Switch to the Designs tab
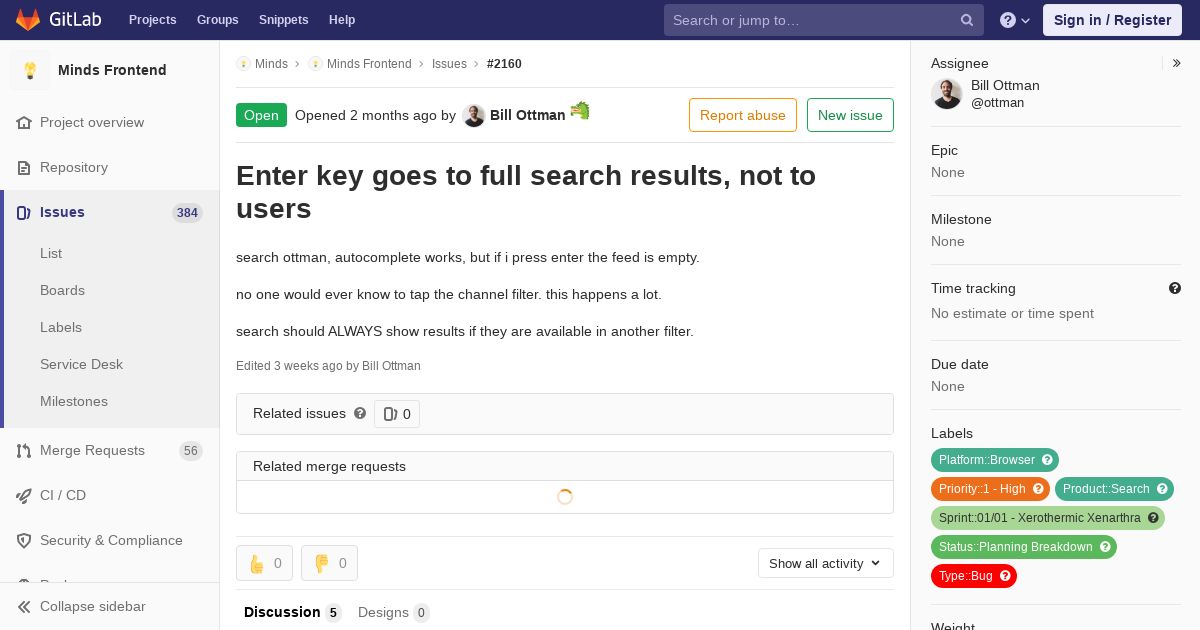 393,612
